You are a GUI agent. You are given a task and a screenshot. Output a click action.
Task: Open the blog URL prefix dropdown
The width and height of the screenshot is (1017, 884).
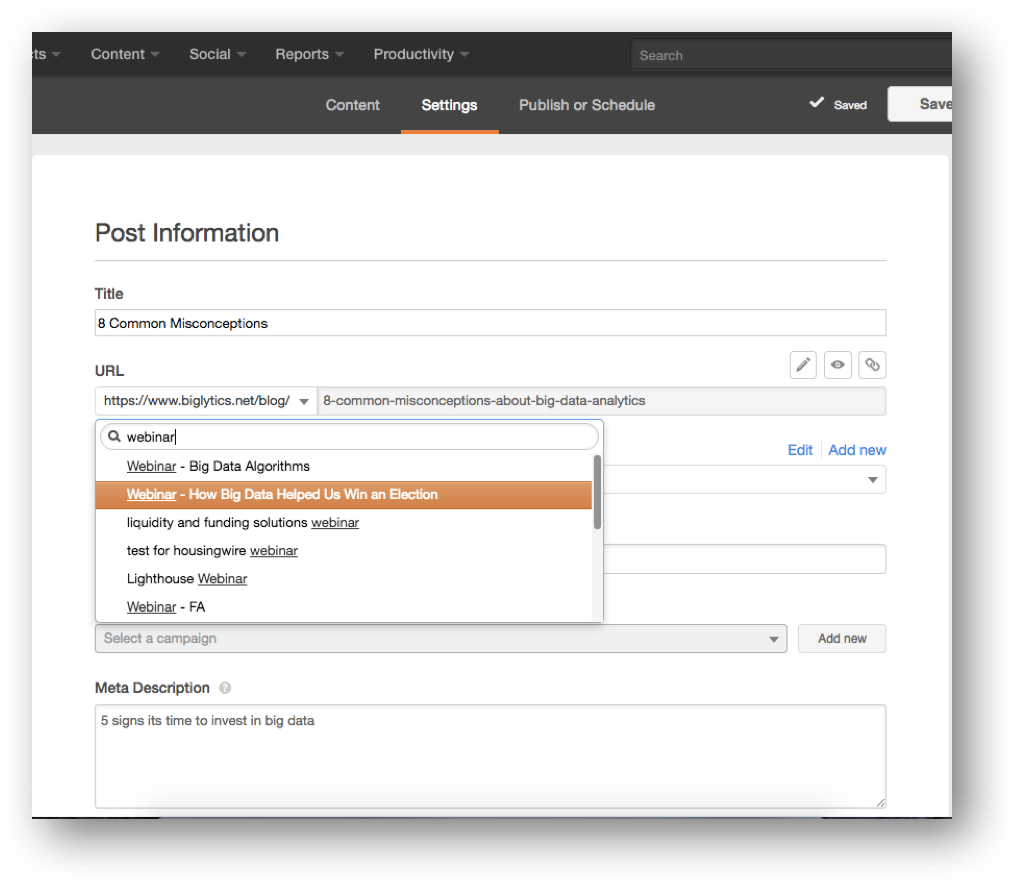(305, 400)
